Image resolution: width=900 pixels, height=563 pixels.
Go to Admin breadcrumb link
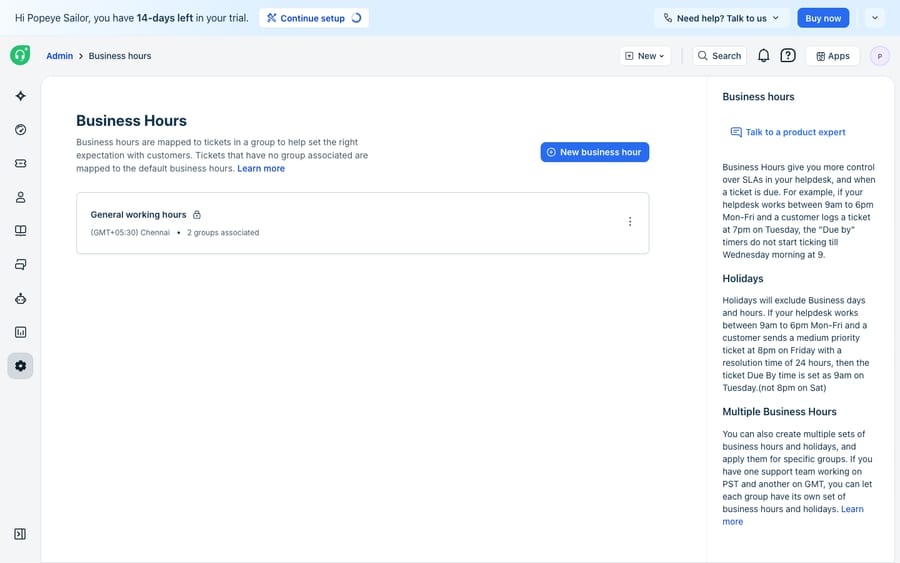pos(60,56)
